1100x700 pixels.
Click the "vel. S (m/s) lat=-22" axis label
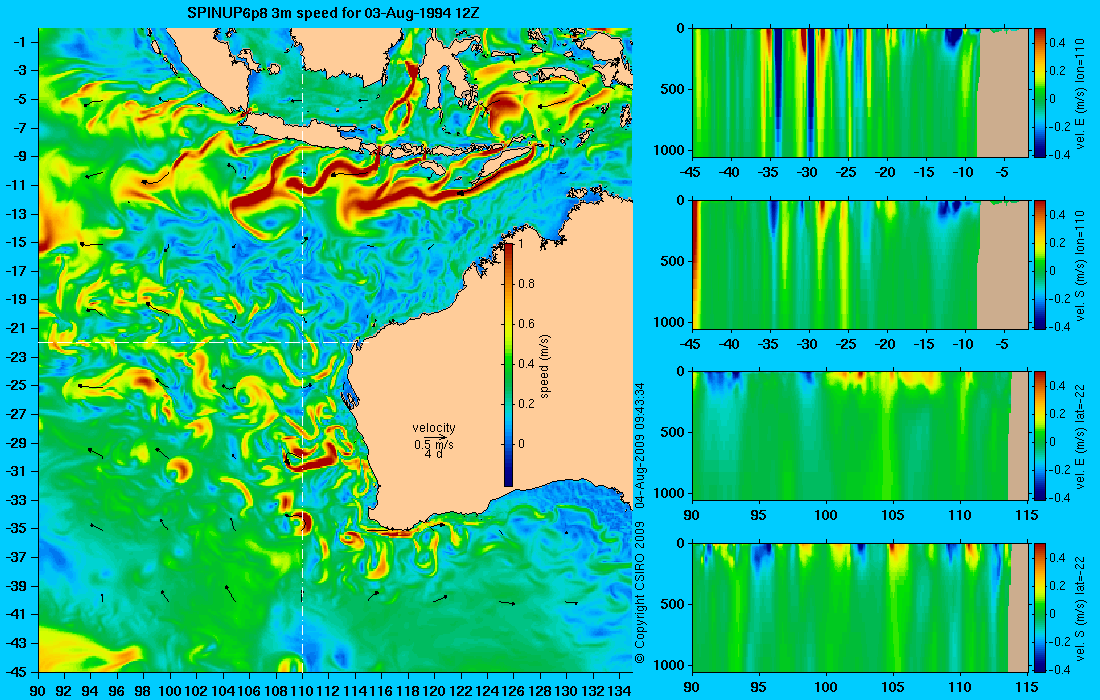tap(1081, 608)
